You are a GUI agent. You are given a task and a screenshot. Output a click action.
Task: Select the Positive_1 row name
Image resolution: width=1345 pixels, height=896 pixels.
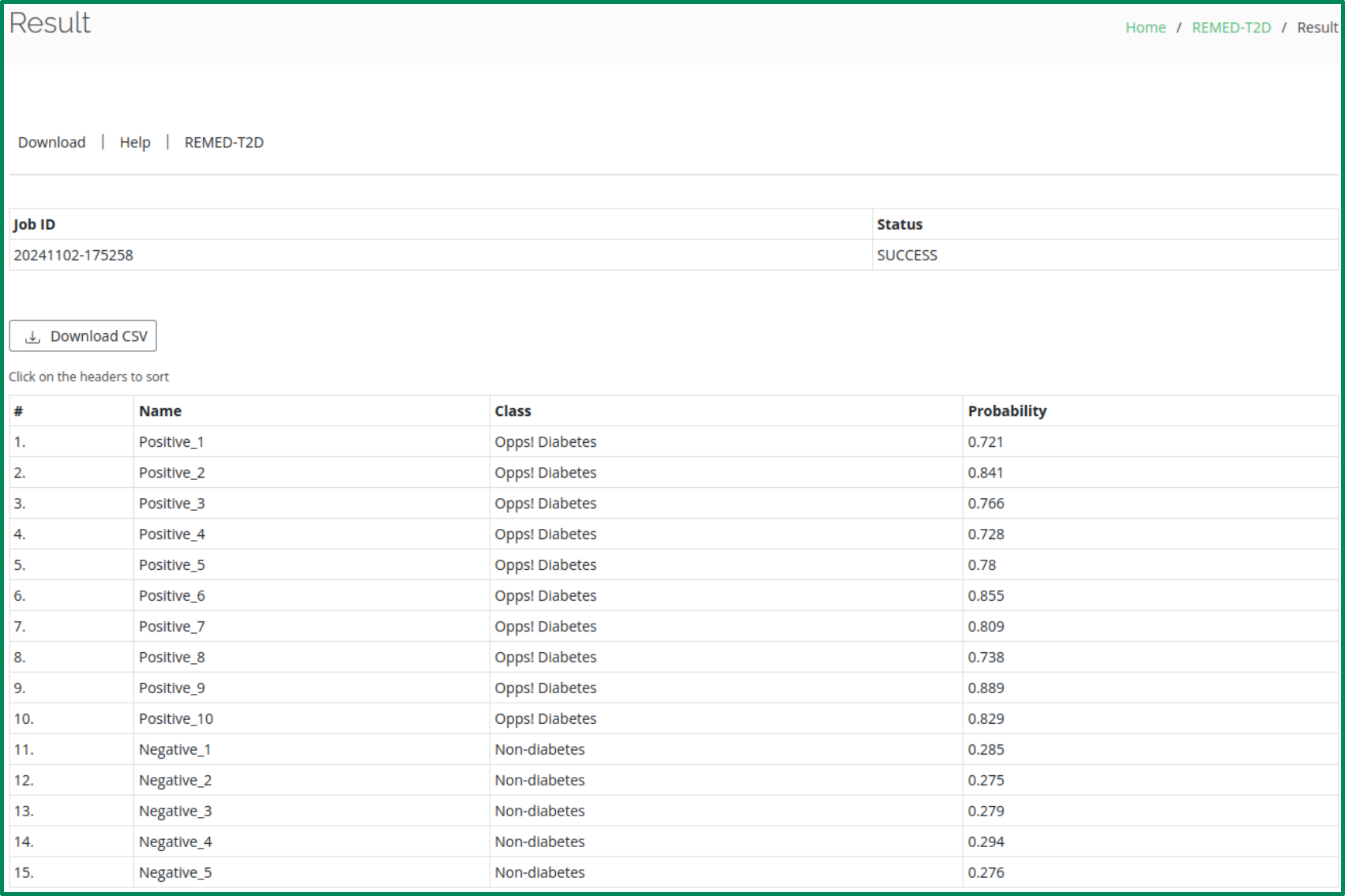[171, 442]
